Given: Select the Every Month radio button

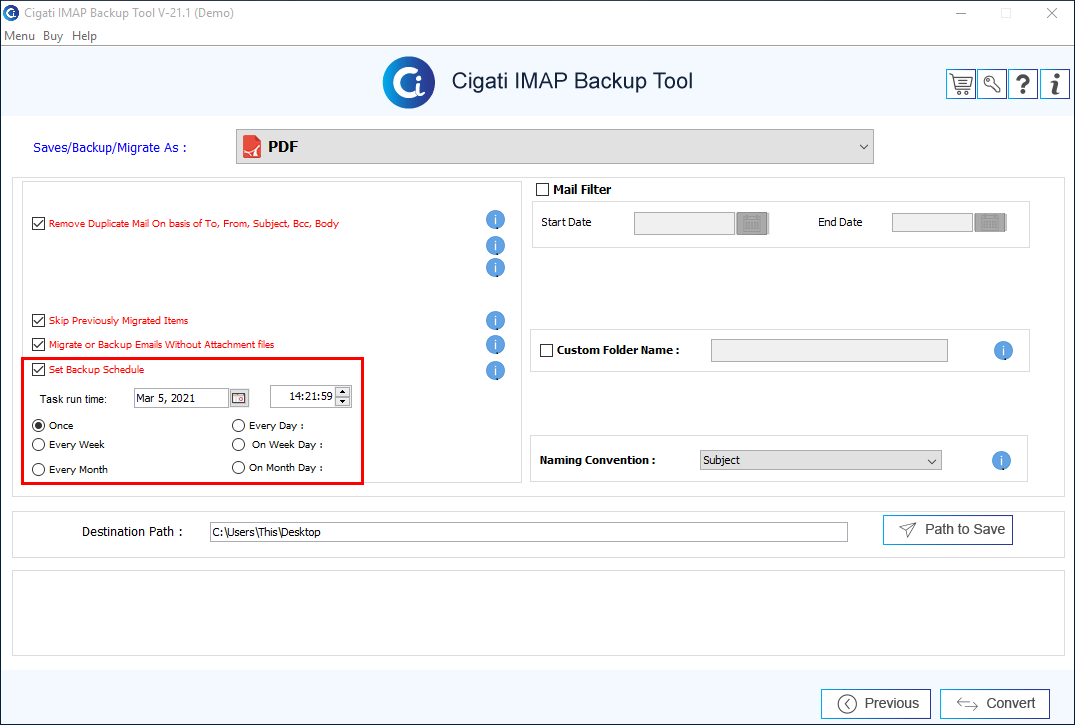Looking at the screenshot, I should (38, 470).
